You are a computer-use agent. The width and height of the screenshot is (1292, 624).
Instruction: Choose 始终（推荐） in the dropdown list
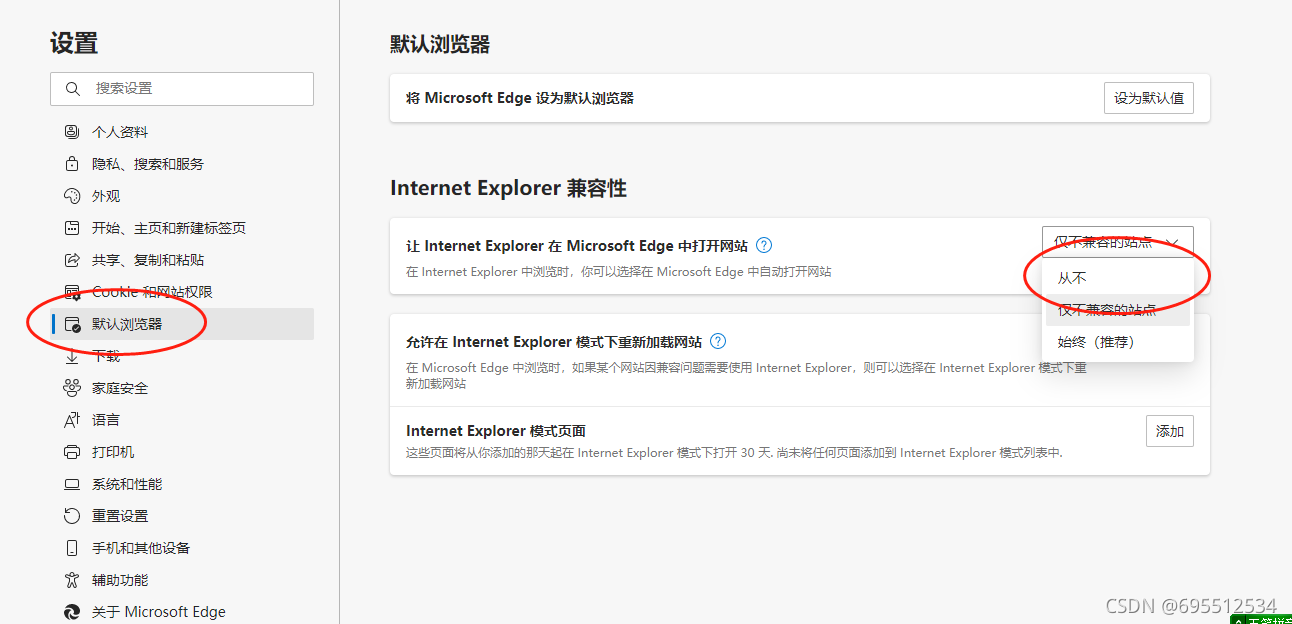click(1118, 342)
